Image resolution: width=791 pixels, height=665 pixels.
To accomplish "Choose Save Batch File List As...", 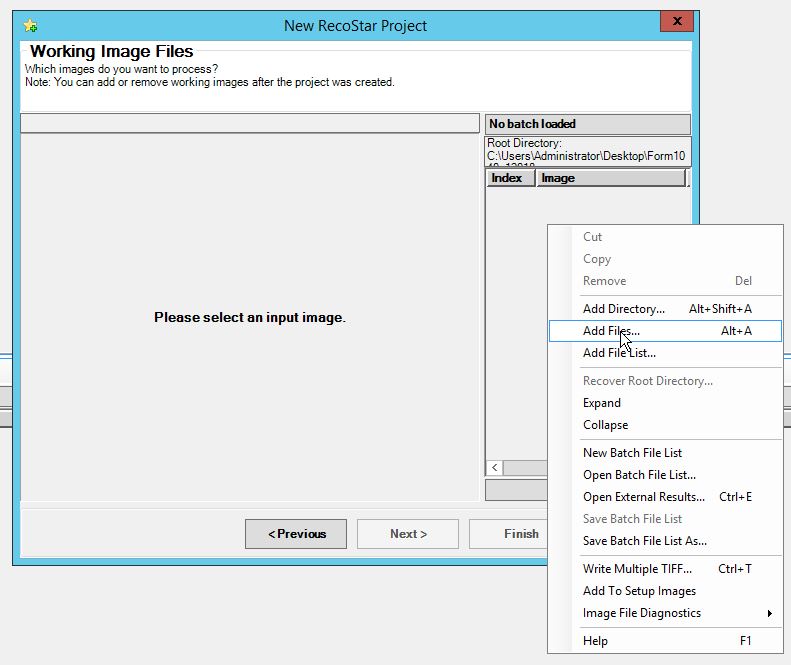I will [665, 541].
